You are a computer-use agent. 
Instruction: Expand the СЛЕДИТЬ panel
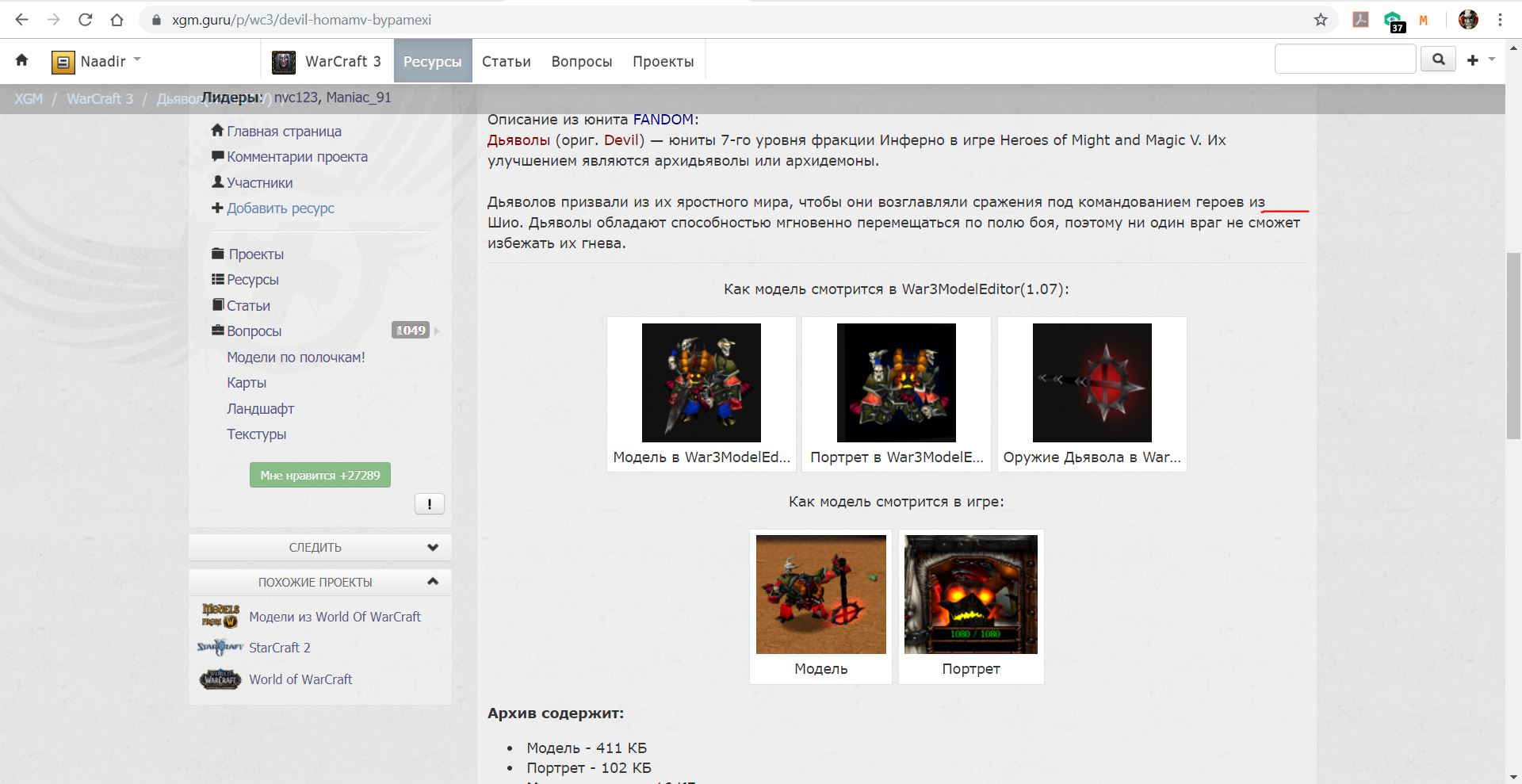coord(320,548)
